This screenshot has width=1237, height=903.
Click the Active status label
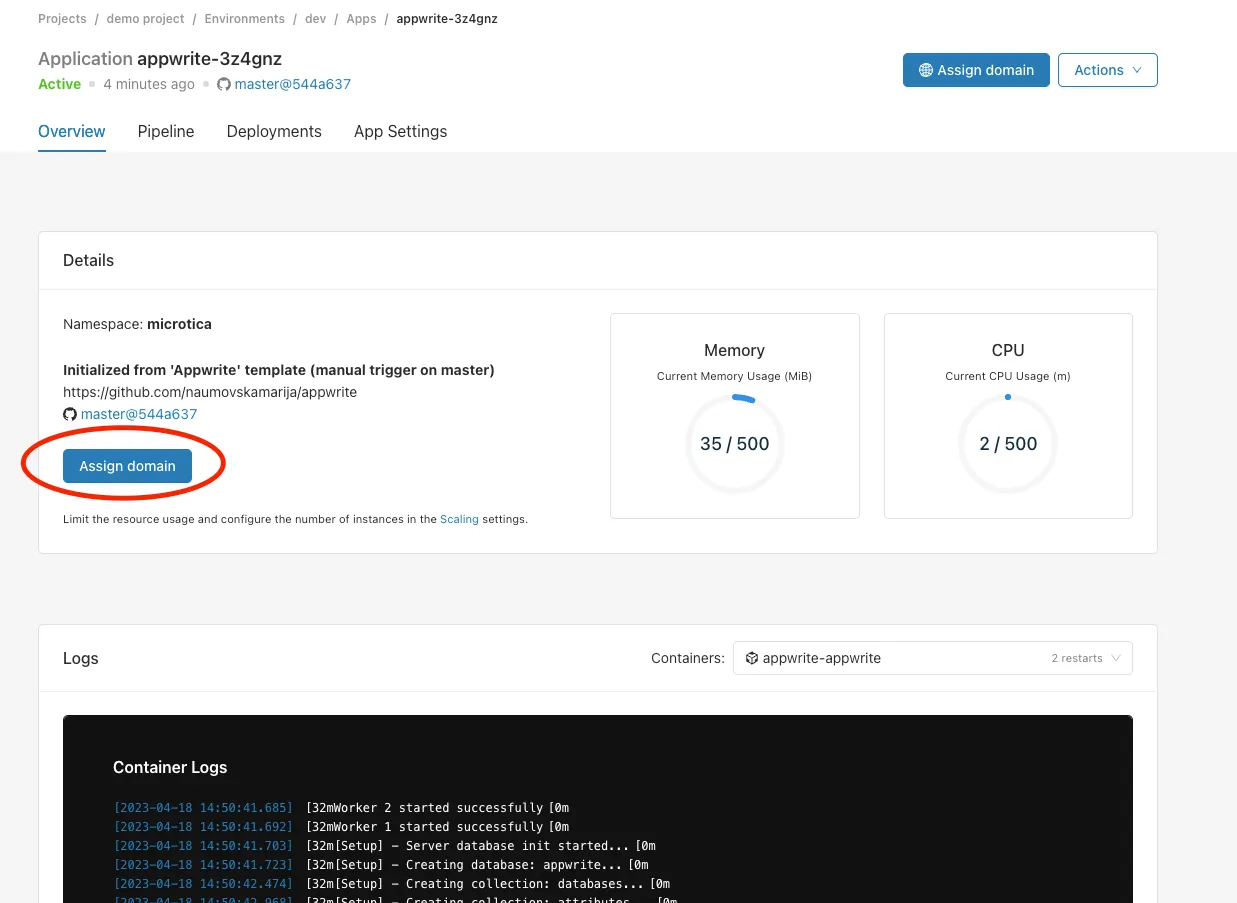tap(59, 84)
